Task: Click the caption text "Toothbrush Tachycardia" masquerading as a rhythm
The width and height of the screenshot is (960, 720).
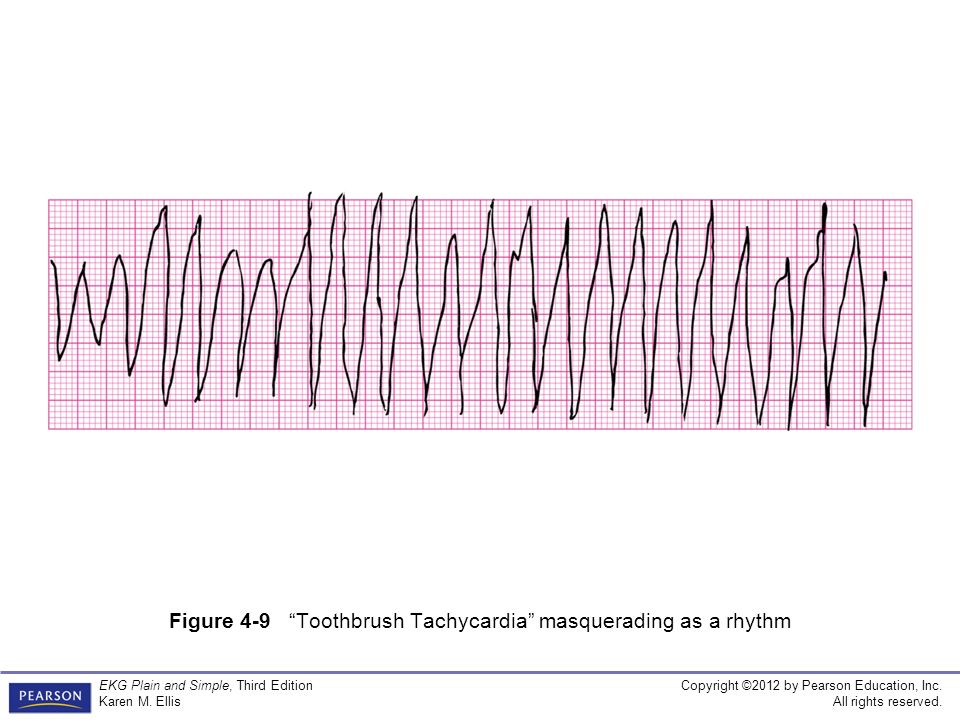Action: coord(539,621)
